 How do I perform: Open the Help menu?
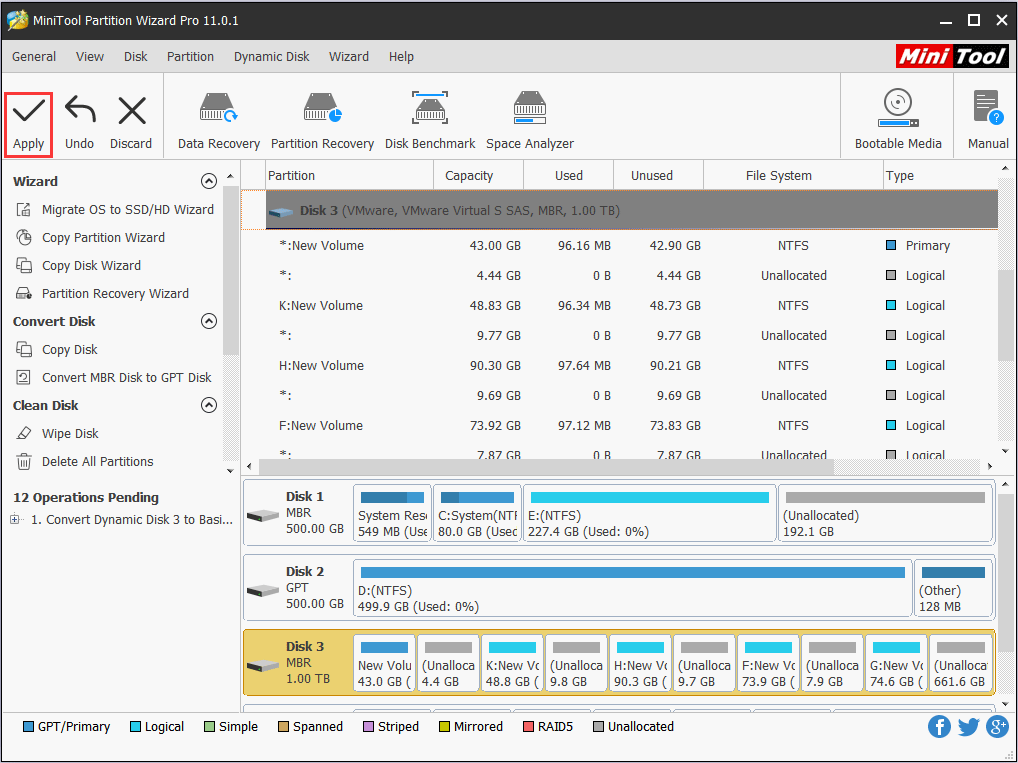coord(401,56)
